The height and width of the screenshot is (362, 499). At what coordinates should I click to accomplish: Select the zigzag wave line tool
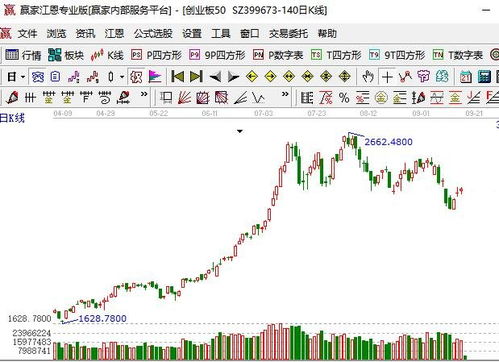click(259, 98)
